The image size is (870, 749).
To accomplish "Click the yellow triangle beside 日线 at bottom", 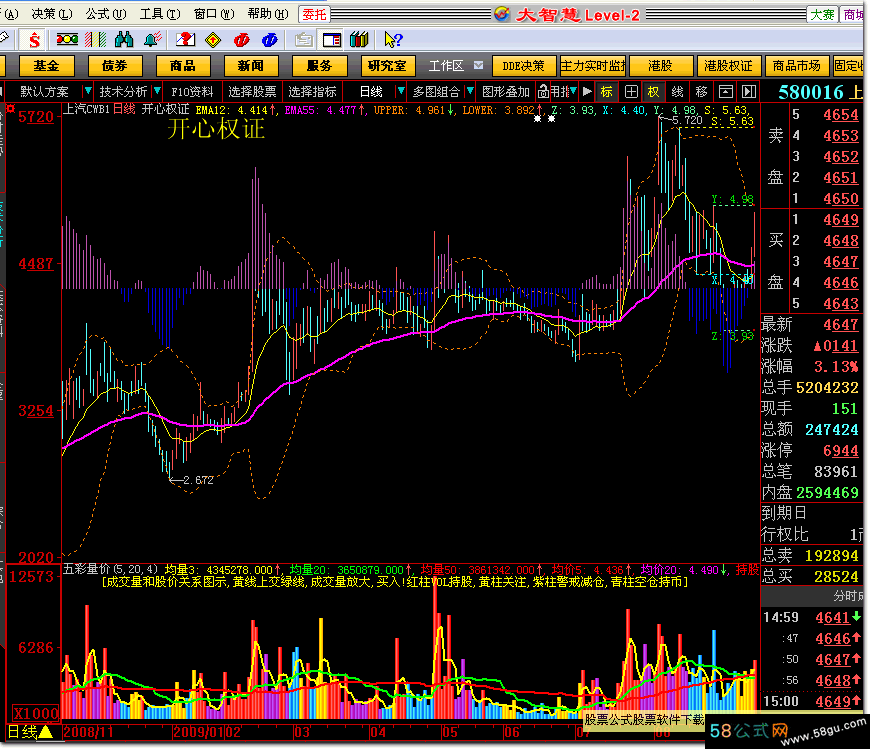I will coord(46,732).
